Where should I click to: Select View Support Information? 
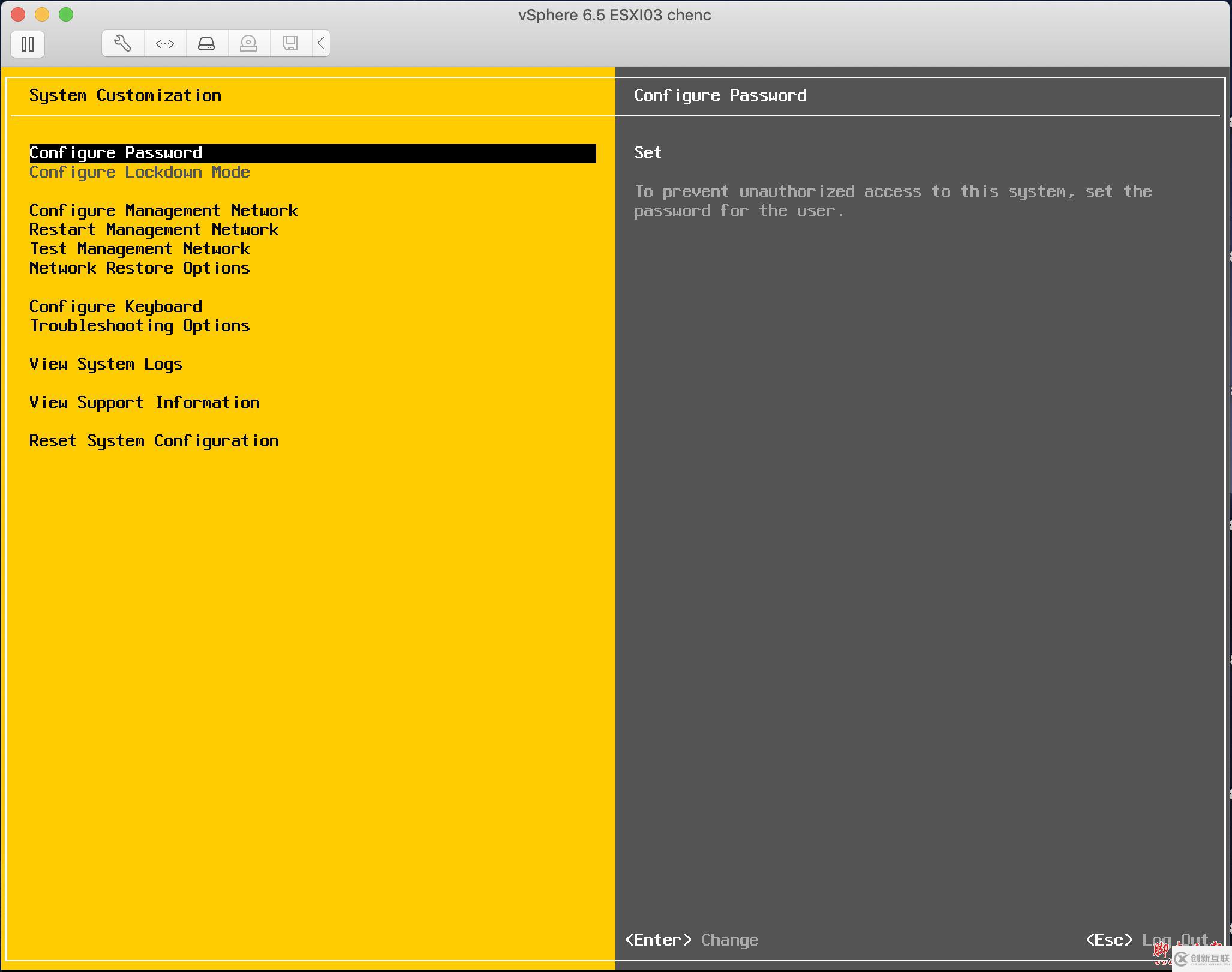pyautogui.click(x=144, y=403)
